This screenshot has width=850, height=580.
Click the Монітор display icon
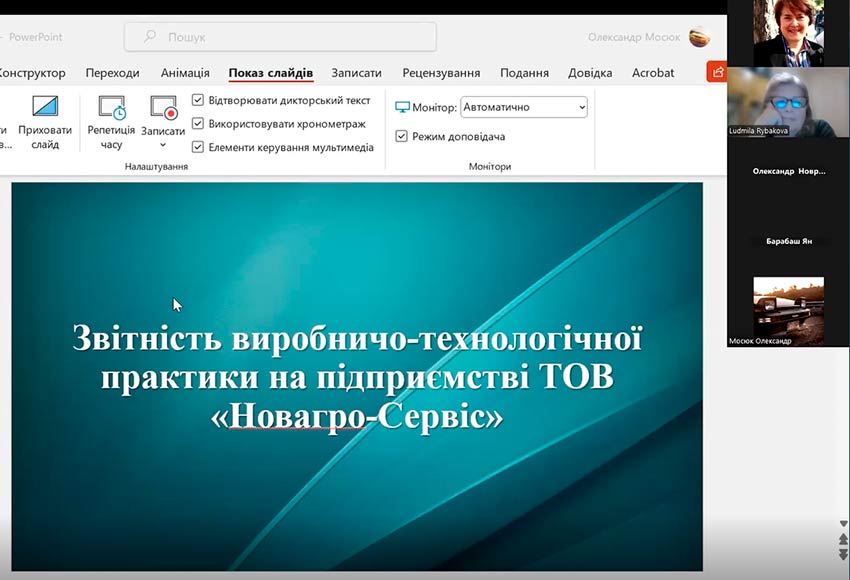pyautogui.click(x=403, y=106)
